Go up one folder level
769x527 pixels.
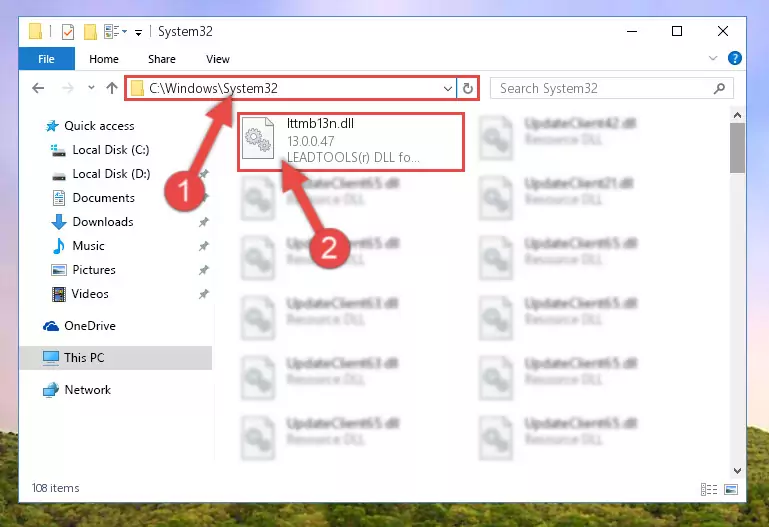(112, 88)
